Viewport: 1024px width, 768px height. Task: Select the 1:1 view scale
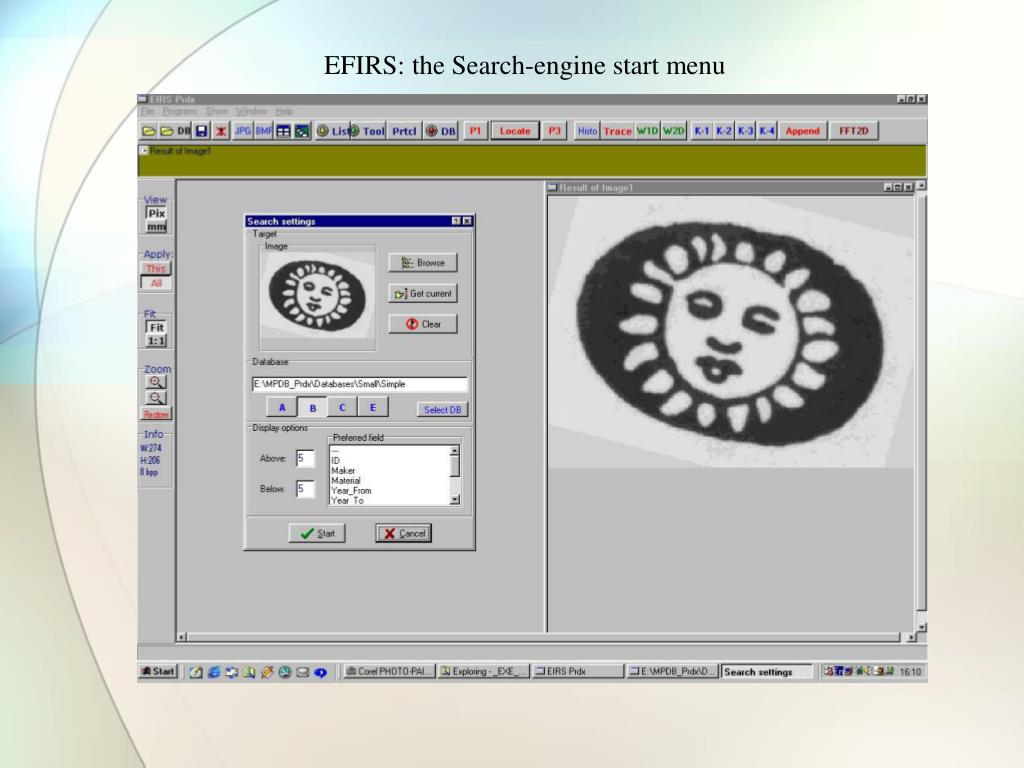(156, 341)
